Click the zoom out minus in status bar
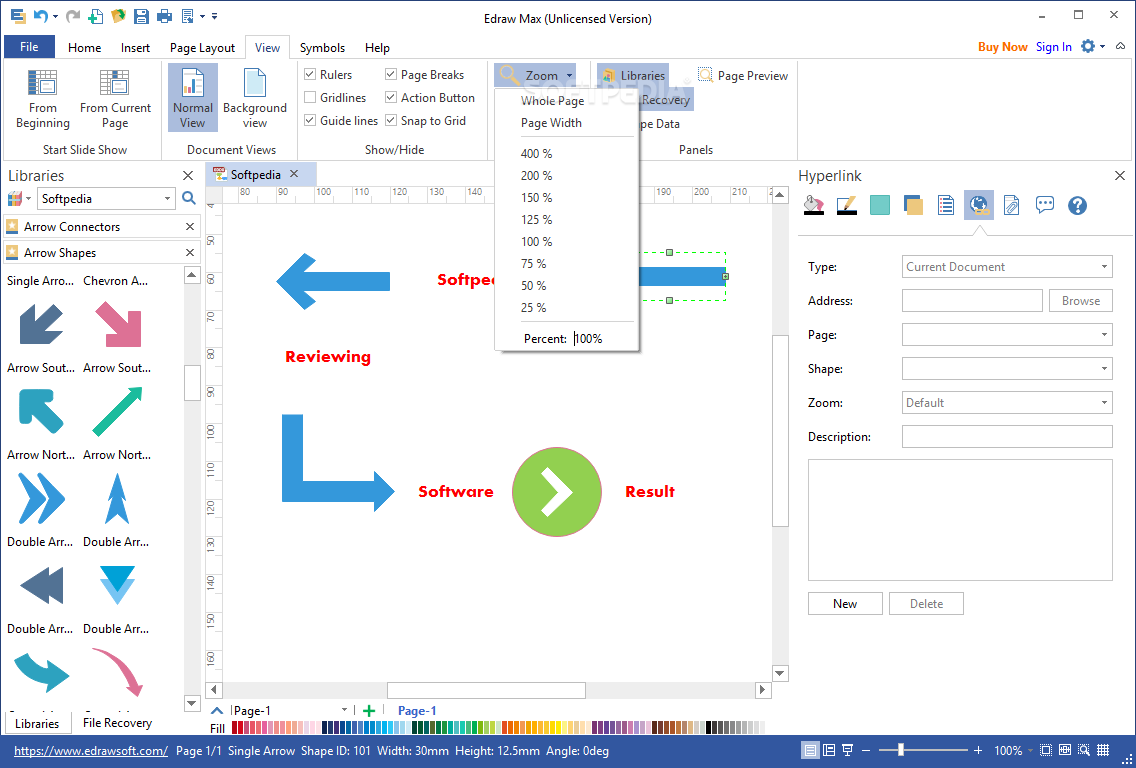The width and height of the screenshot is (1136, 768). click(866, 751)
